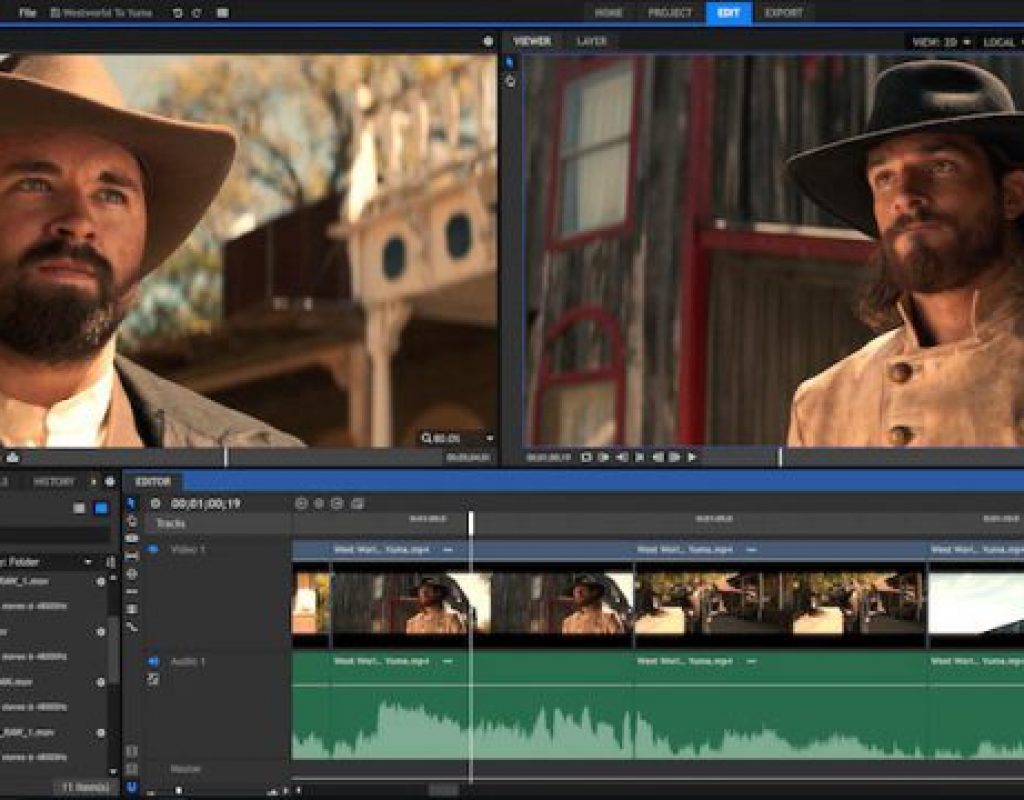This screenshot has width=1024, height=800.
Task: Click the timeline zoom slider handle
Action: pyautogui.click(x=179, y=791)
